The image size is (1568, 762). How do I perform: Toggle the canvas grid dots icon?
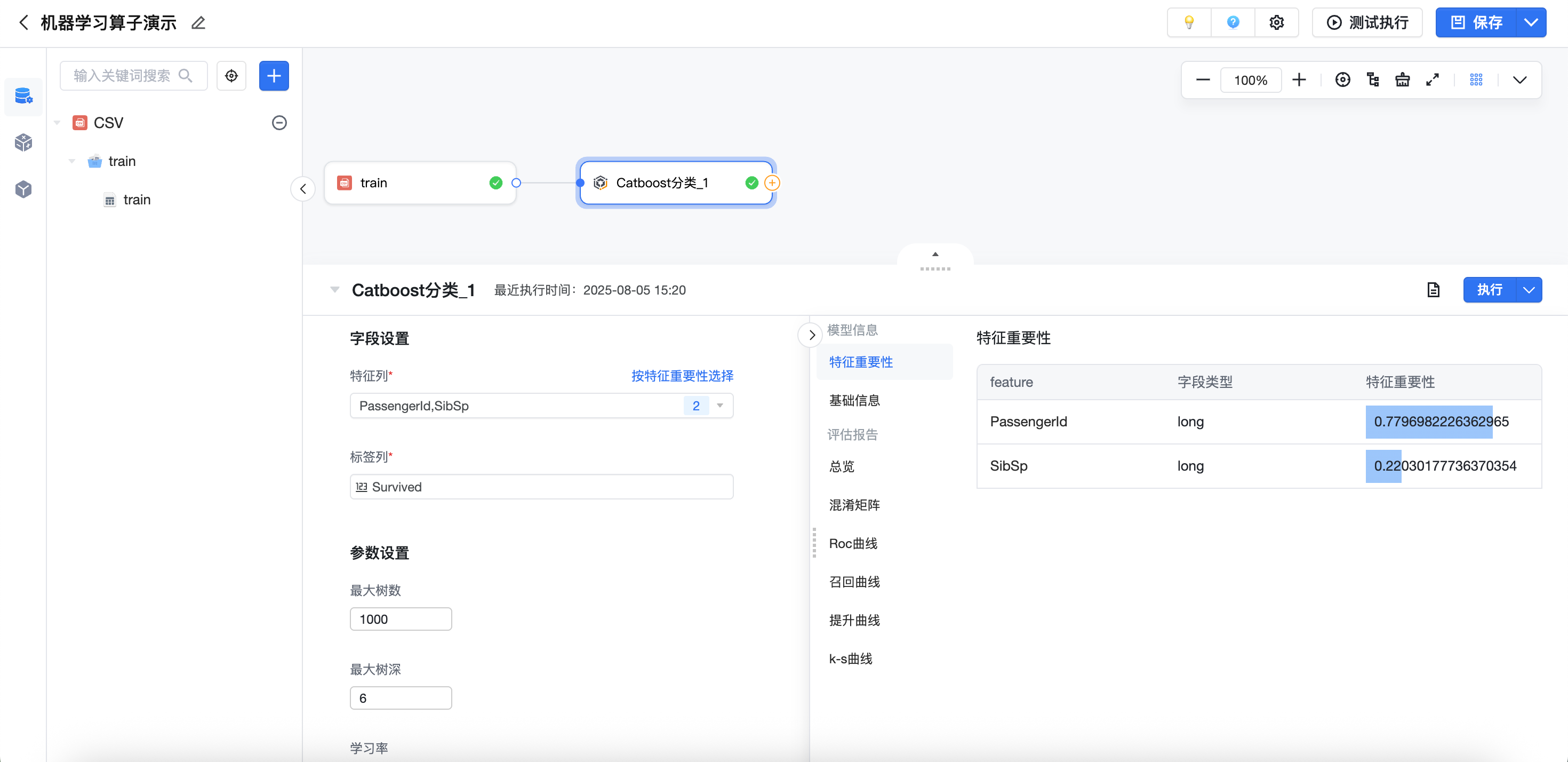[x=1476, y=80]
